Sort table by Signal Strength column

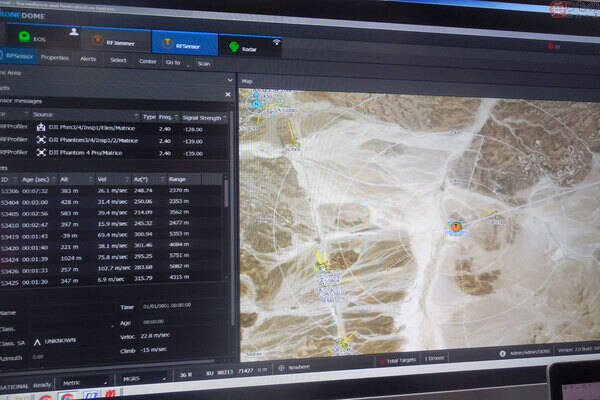pyautogui.click(x=200, y=117)
